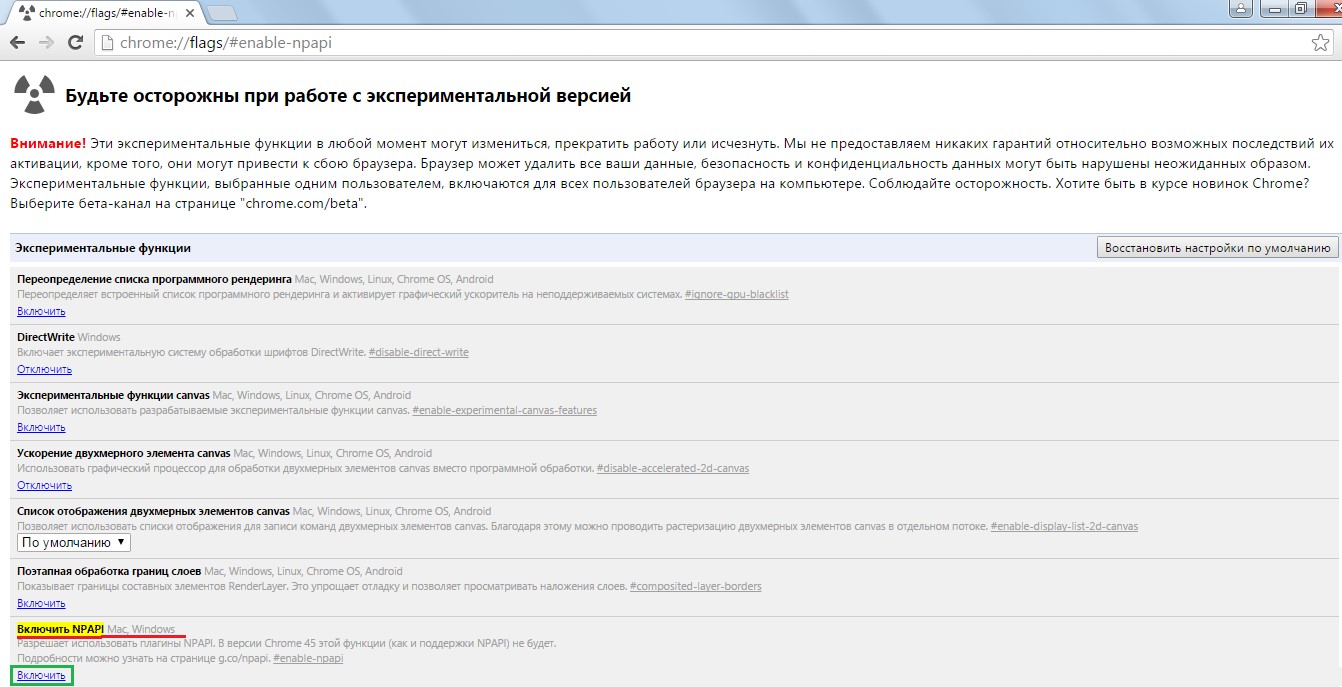The image size is (1342, 687).
Task: Click Отключить under DirectWrite
Action: click(44, 369)
